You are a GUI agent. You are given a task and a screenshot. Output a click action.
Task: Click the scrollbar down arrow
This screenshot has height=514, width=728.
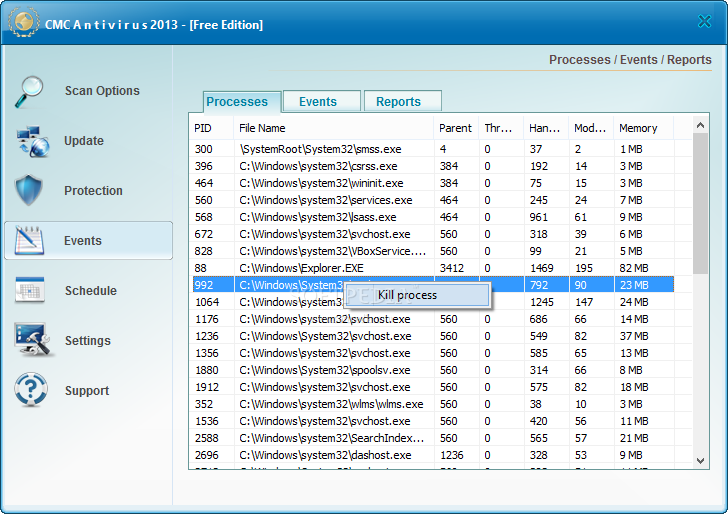point(701,461)
